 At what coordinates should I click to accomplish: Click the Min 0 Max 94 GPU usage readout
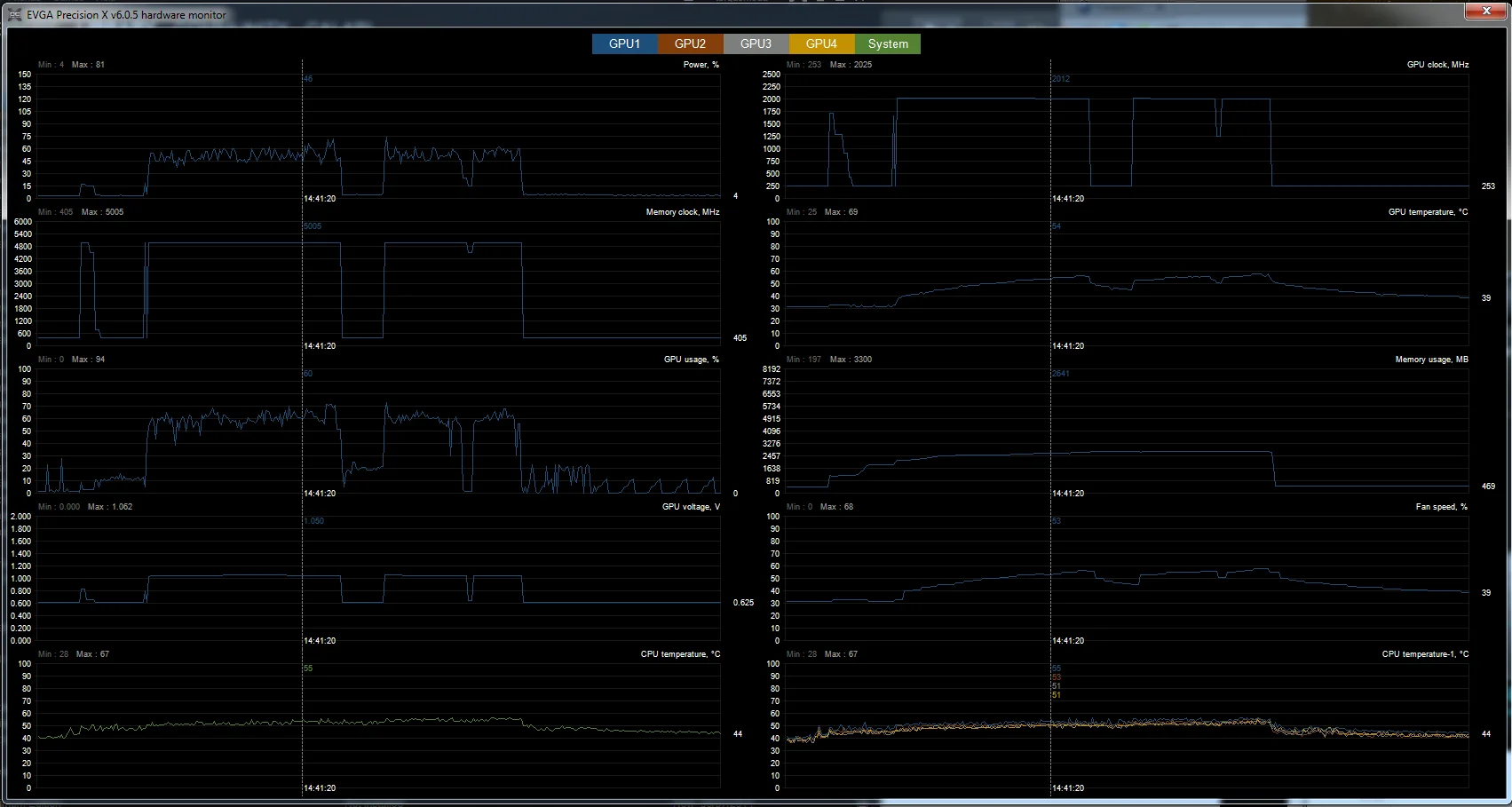point(71,360)
